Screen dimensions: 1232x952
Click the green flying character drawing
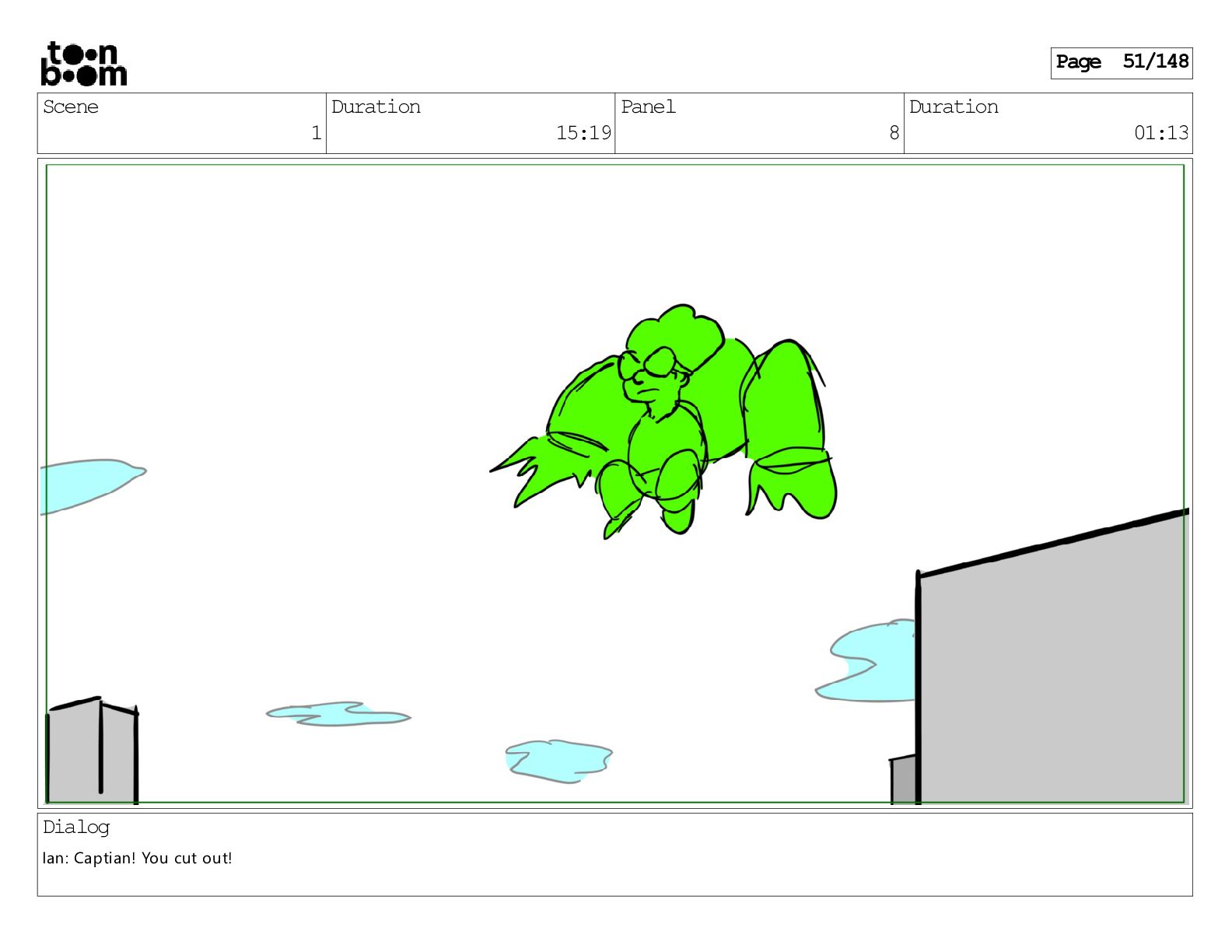click(x=663, y=422)
